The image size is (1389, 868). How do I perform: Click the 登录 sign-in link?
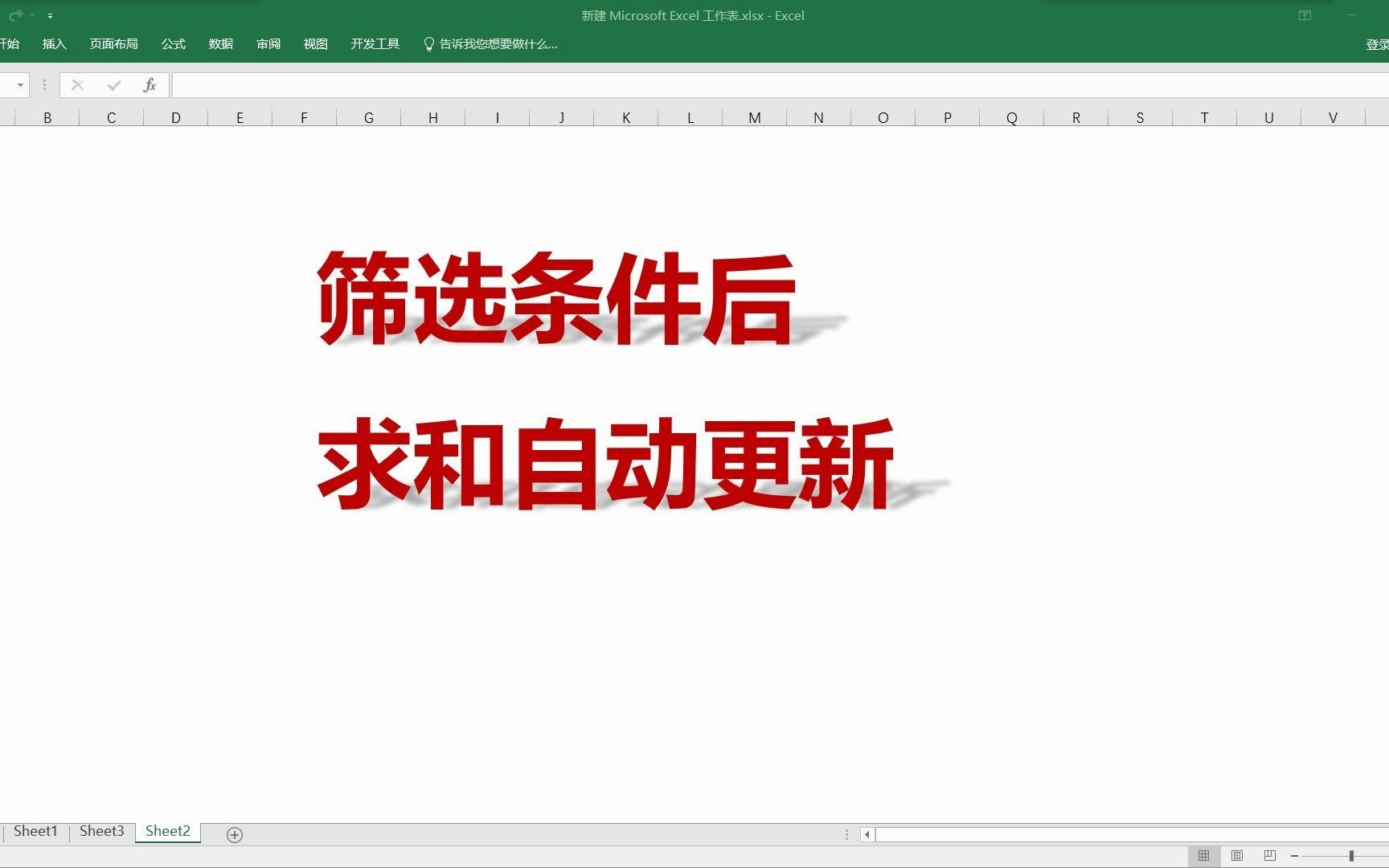point(1377,44)
